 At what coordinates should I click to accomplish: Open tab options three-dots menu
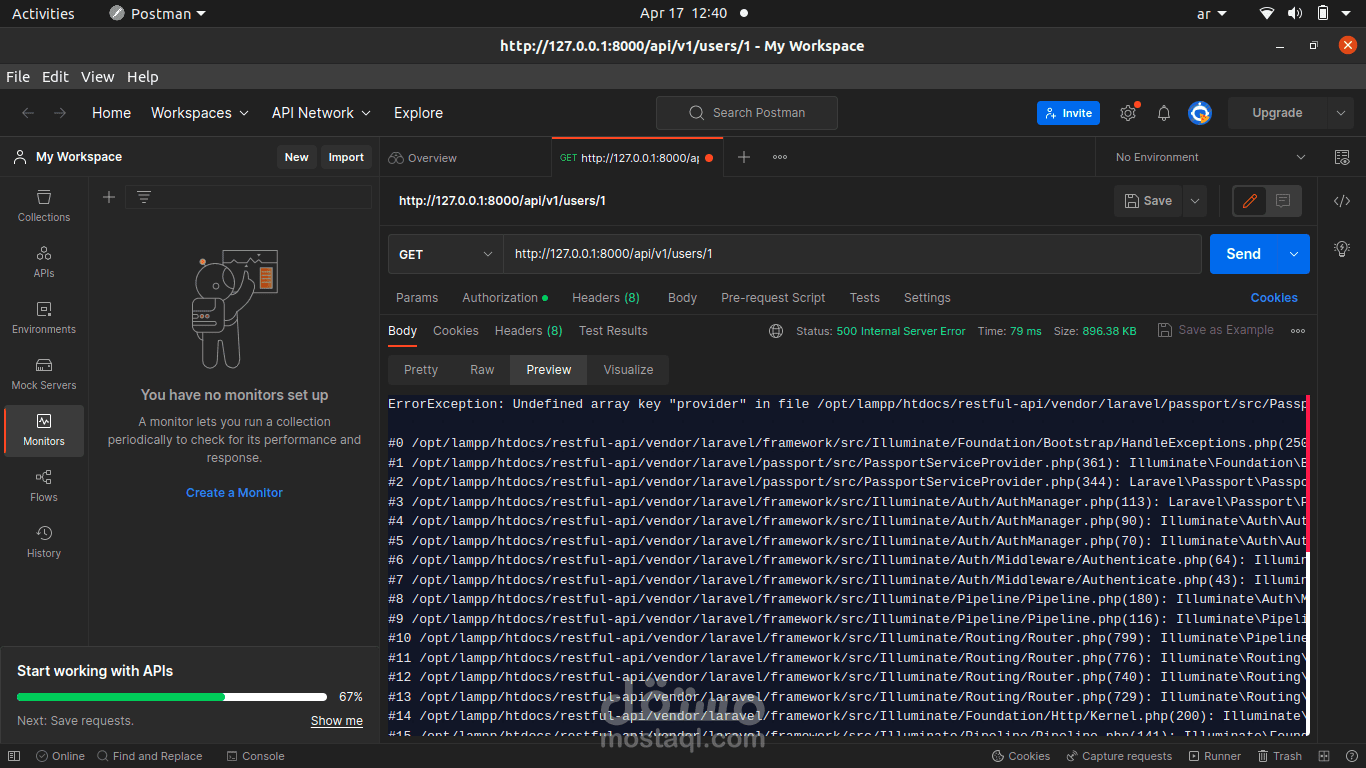point(780,157)
